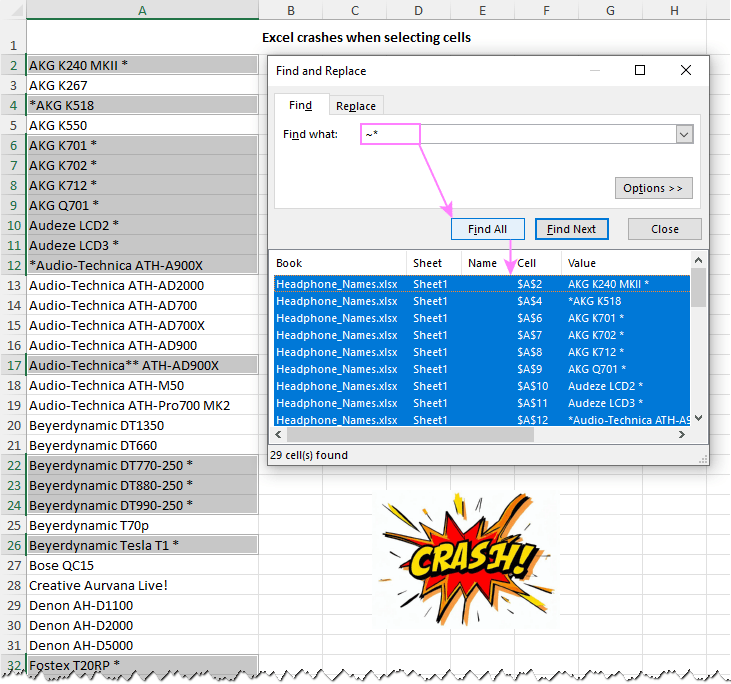Select result row for cell $A$9
This screenshot has height=684, width=731.
click(482, 369)
